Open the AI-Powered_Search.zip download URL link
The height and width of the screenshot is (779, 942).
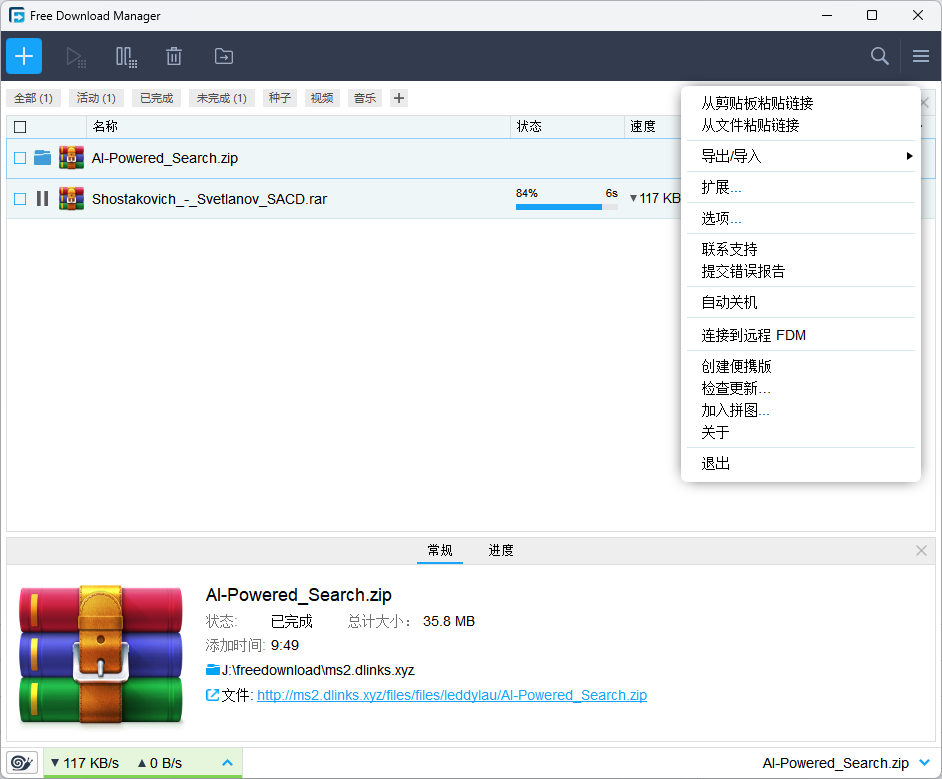click(x=452, y=695)
